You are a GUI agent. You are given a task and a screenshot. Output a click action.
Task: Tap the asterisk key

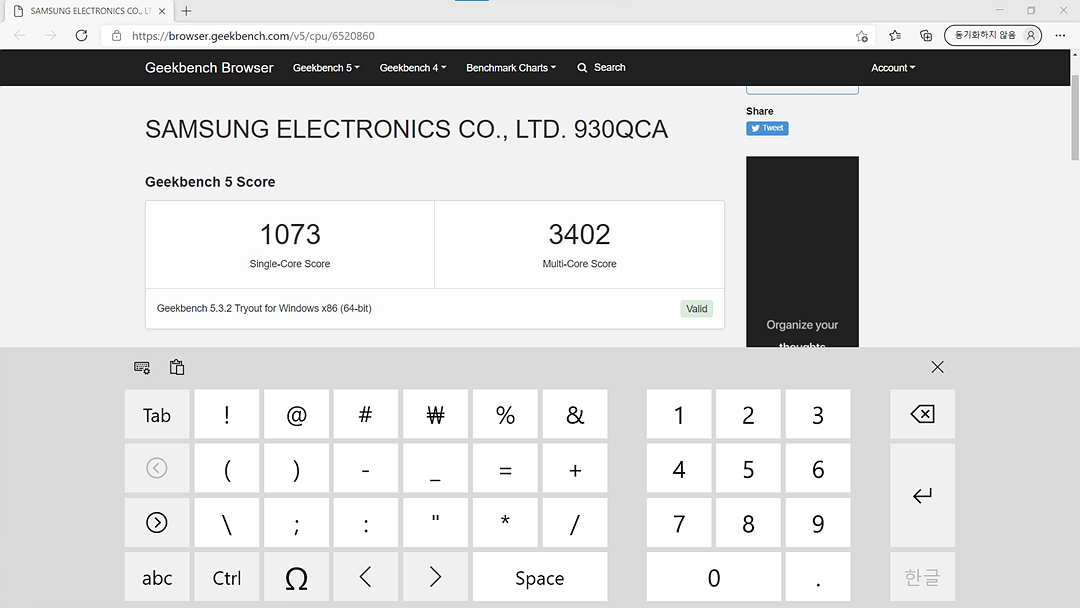[505, 523]
